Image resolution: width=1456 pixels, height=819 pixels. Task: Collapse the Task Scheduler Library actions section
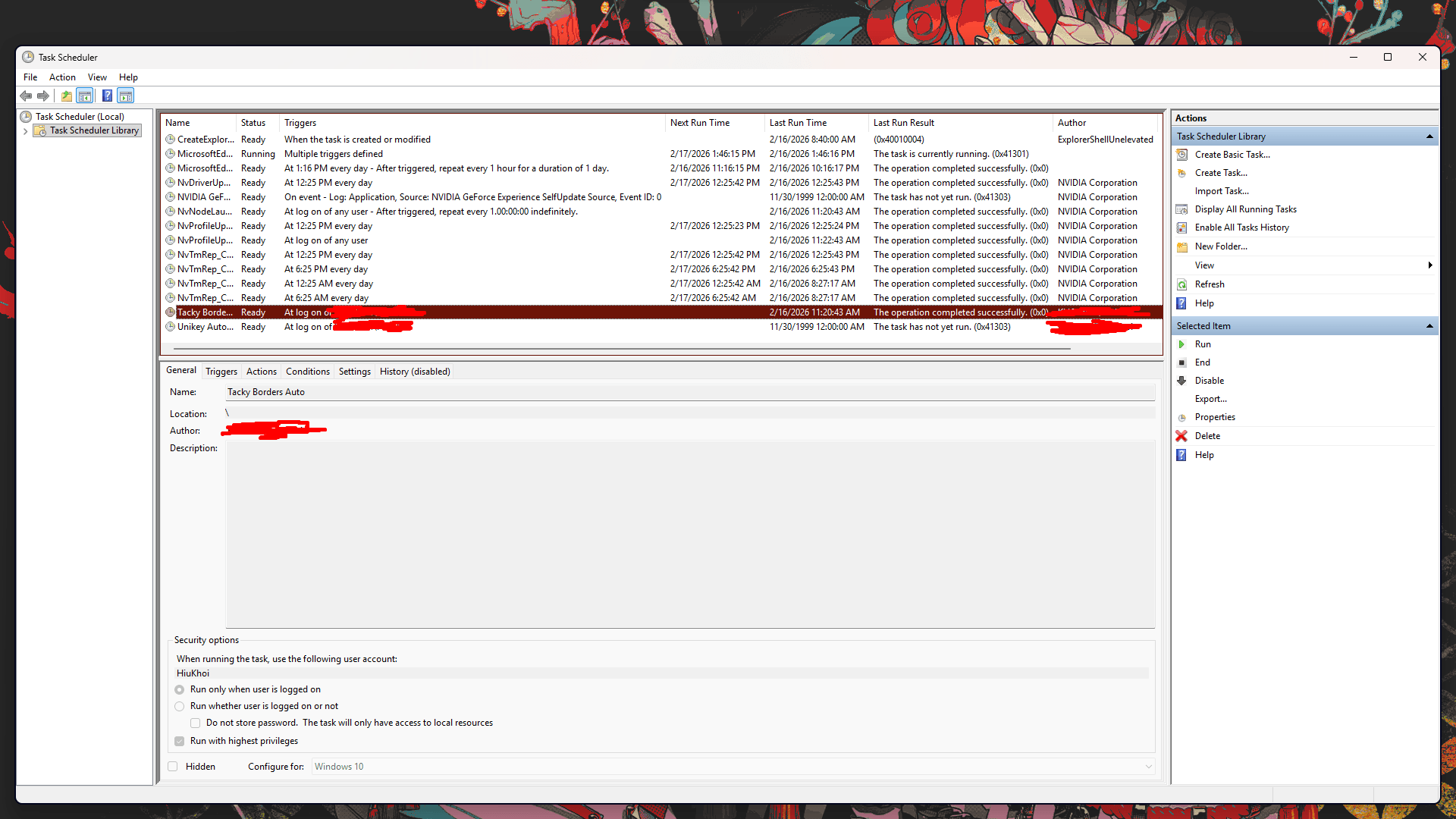tap(1430, 136)
